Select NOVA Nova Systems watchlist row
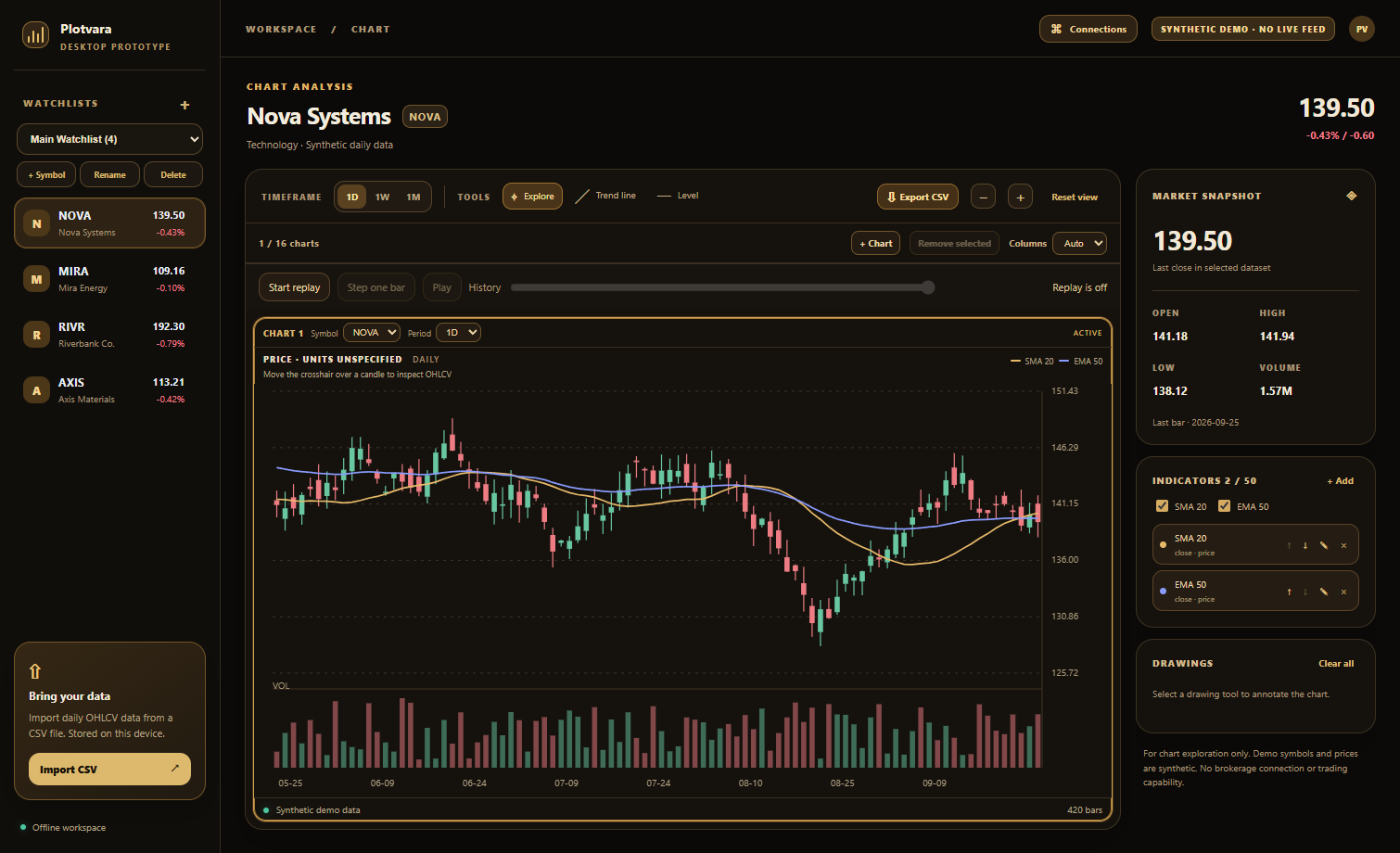The image size is (1400, 853). coord(109,223)
